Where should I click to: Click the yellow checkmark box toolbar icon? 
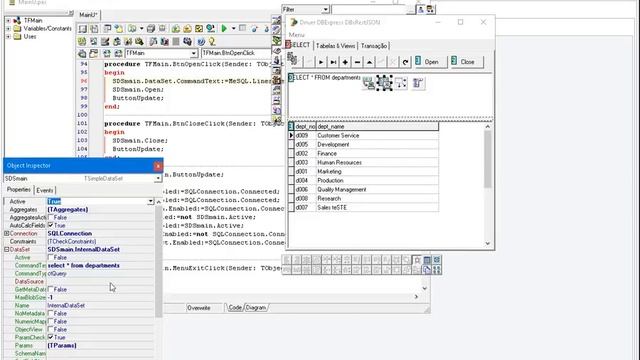199,29
